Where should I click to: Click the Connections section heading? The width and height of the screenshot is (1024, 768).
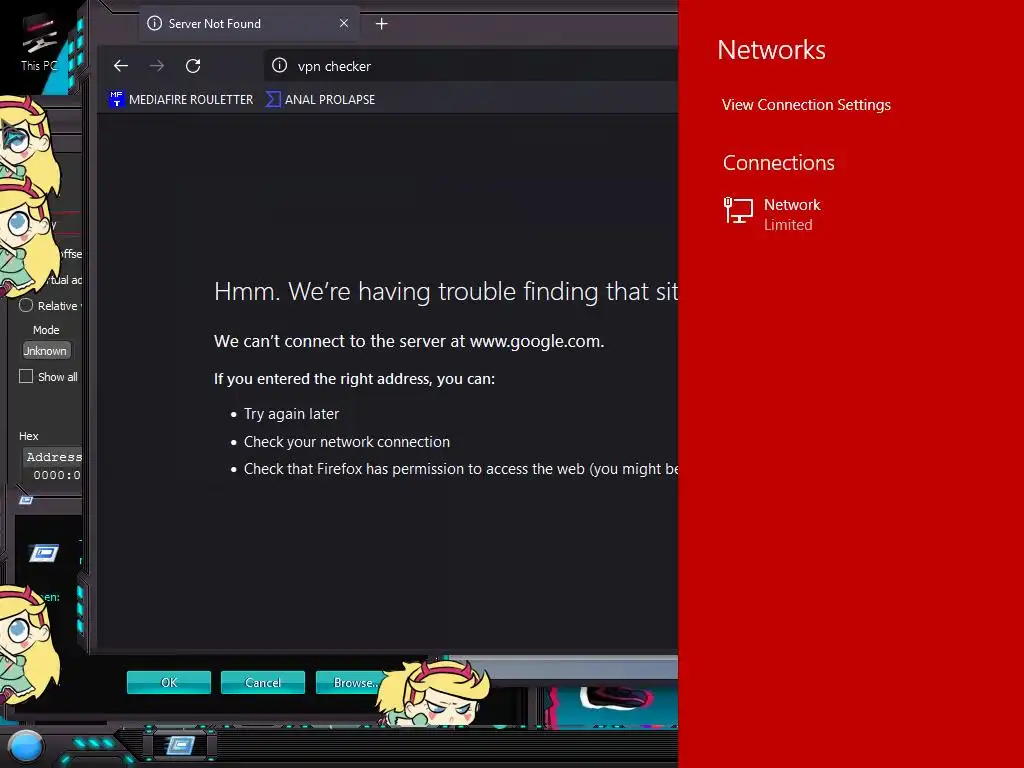tap(778, 163)
